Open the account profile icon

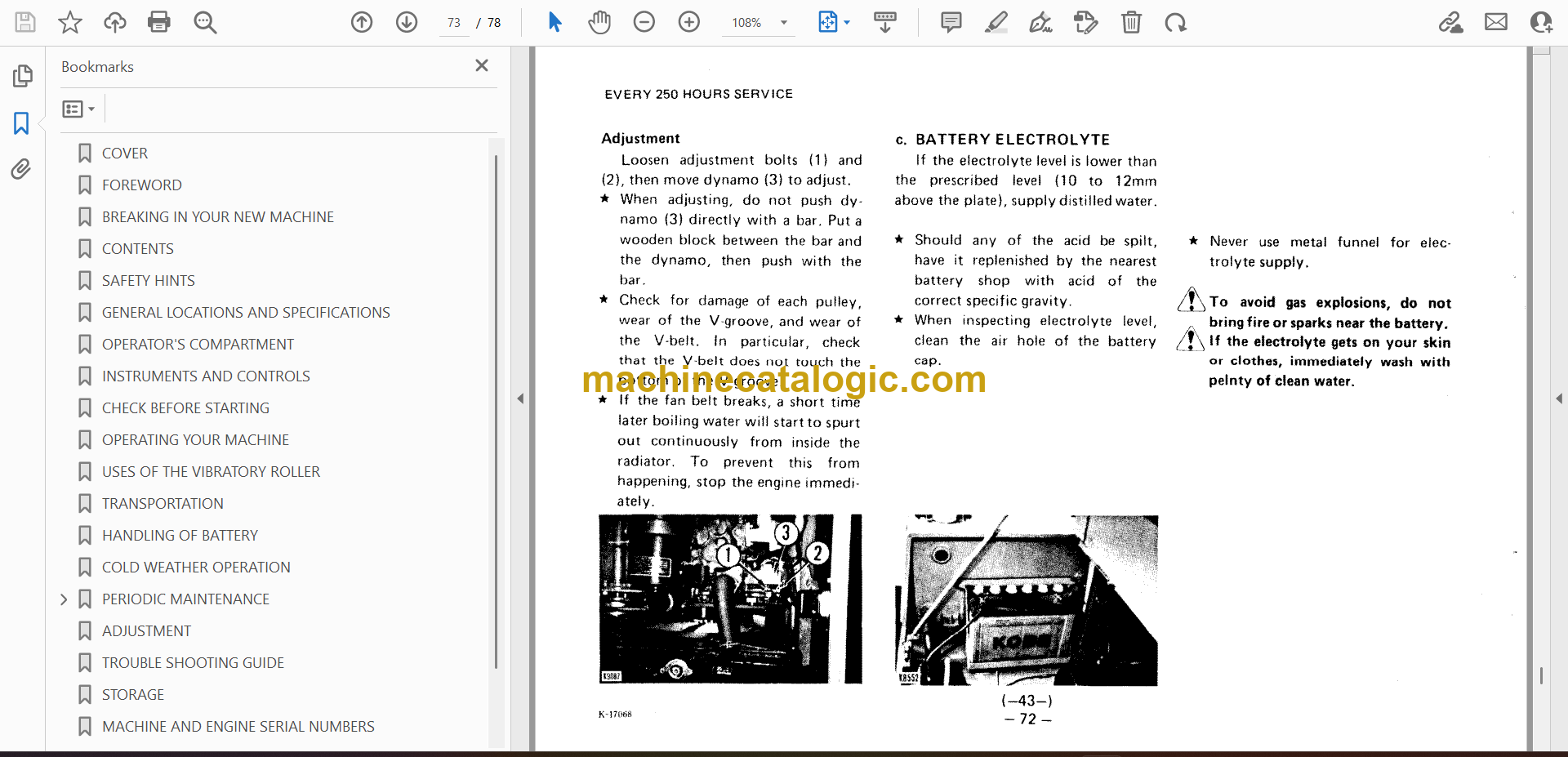click(x=1541, y=22)
